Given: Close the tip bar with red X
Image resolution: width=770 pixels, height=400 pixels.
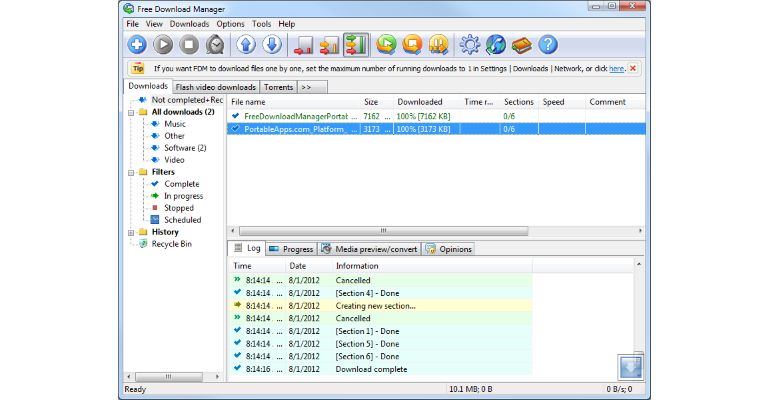Looking at the screenshot, I should 633,68.
